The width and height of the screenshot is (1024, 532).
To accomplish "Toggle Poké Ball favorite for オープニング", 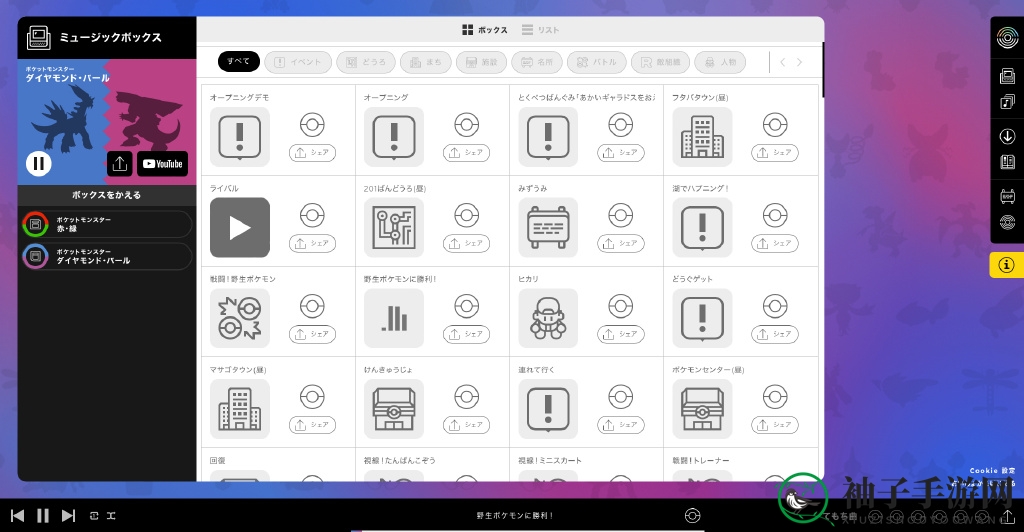I will tap(466, 125).
